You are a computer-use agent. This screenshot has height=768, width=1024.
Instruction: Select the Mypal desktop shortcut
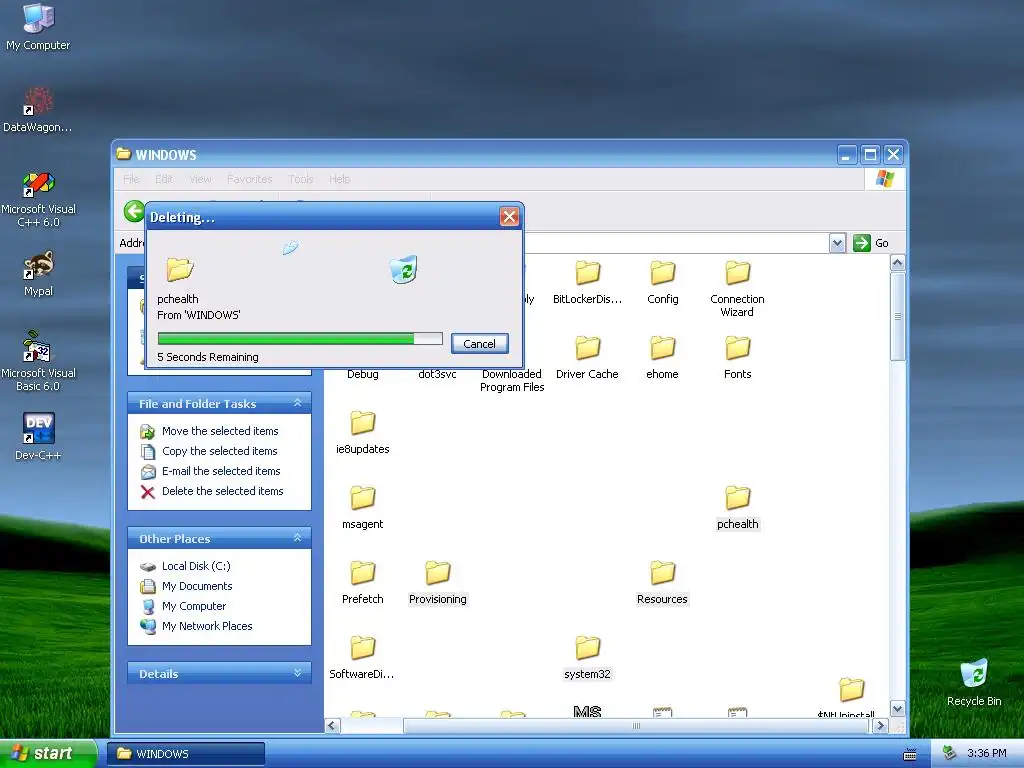(38, 274)
